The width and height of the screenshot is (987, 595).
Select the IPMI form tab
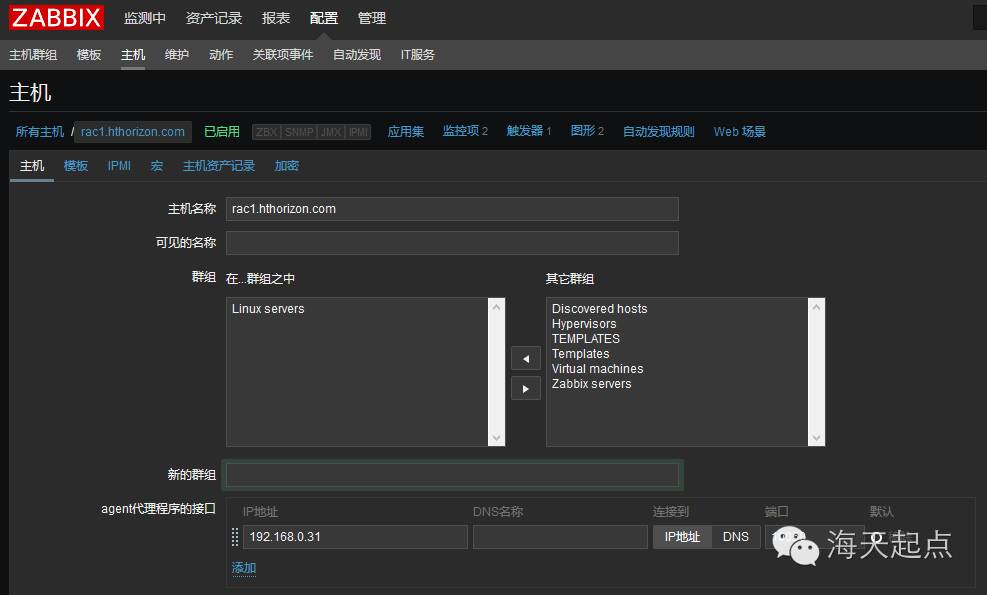pos(119,166)
